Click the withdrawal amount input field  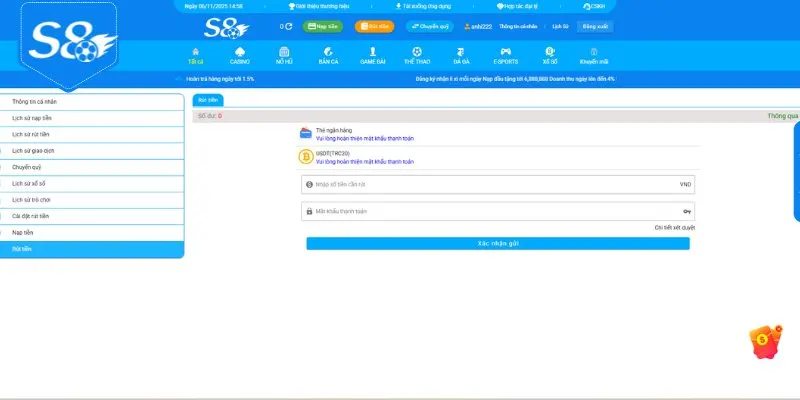[495, 184]
